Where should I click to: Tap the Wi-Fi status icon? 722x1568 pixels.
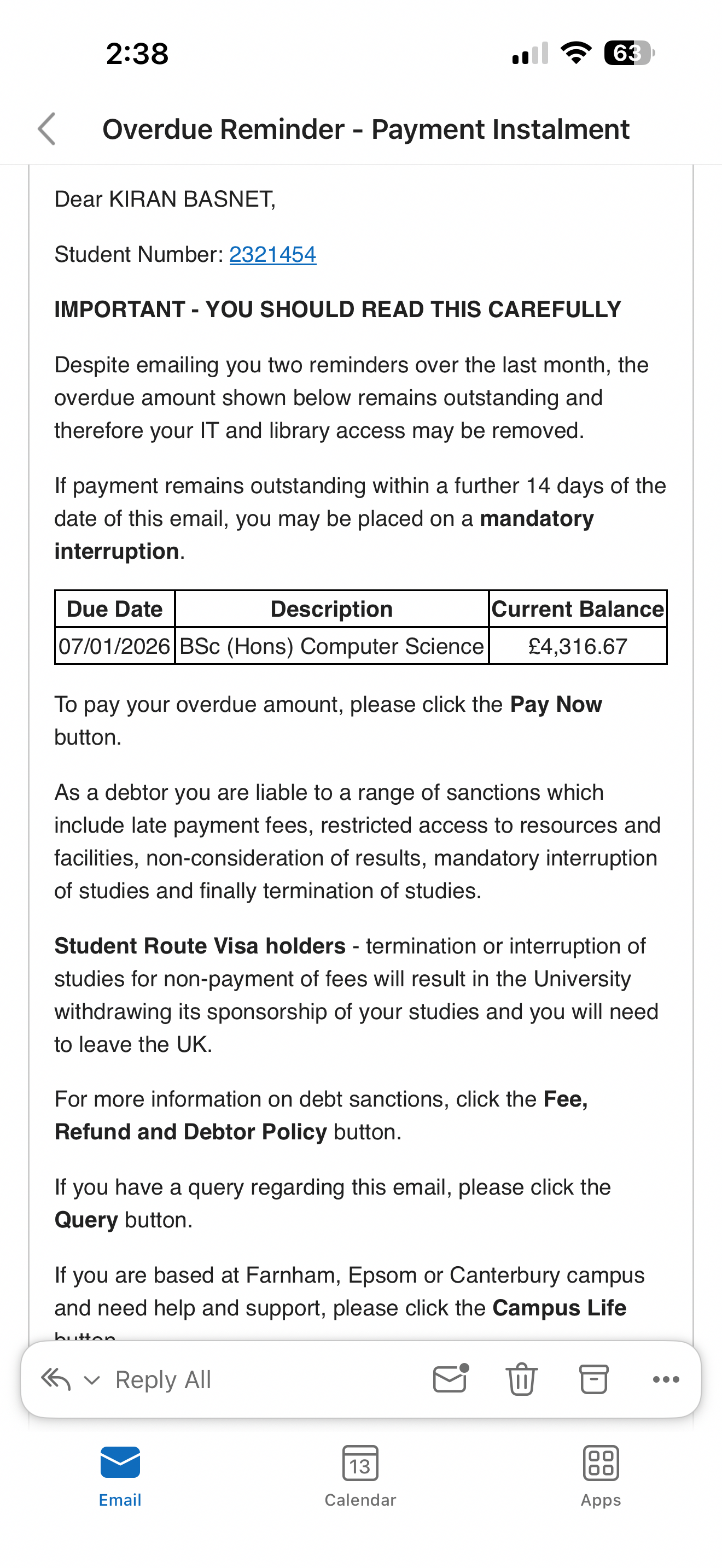[576, 53]
